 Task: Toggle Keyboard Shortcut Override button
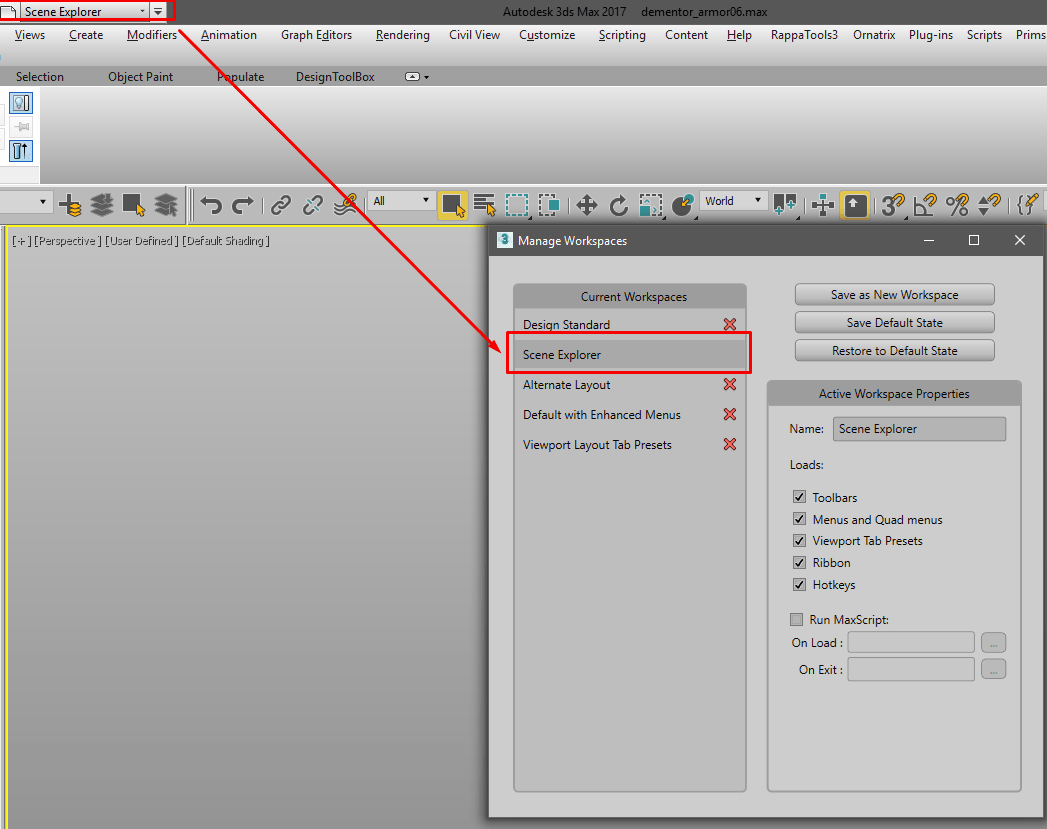855,205
